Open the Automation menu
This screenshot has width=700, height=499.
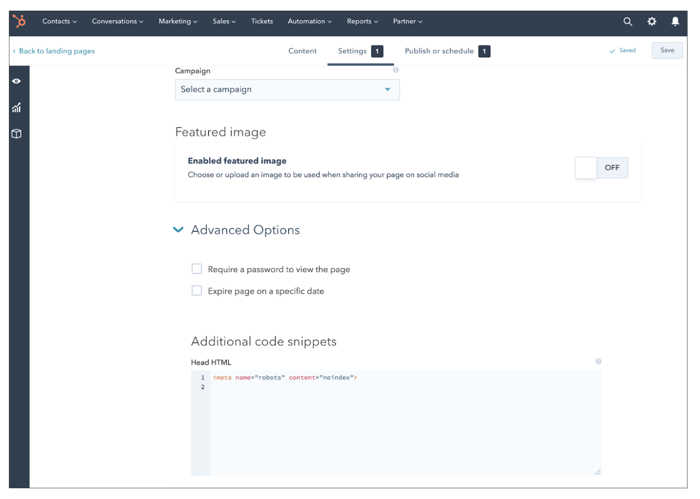pos(309,21)
